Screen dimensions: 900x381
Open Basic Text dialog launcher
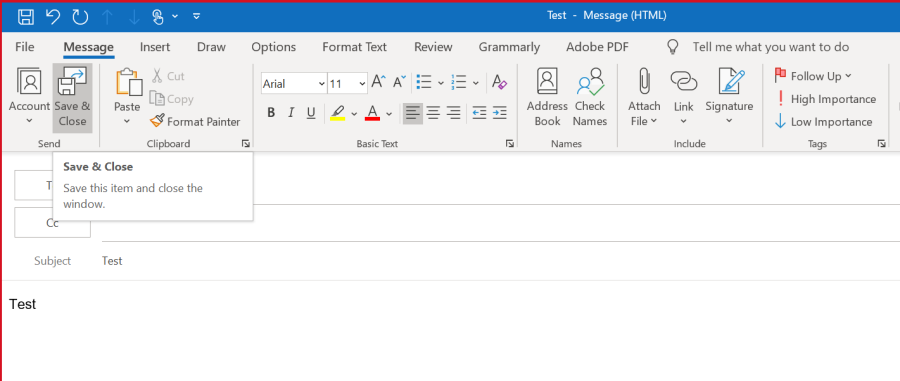click(510, 143)
